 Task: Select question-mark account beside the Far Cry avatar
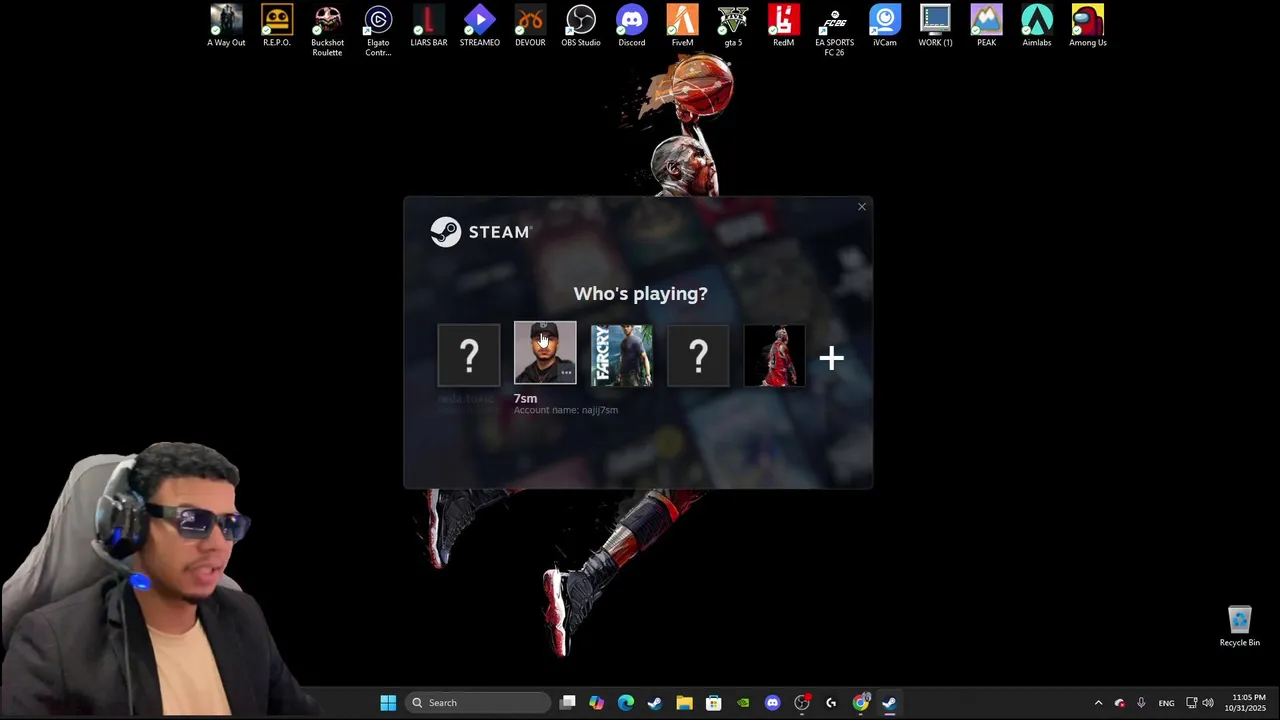click(x=698, y=355)
